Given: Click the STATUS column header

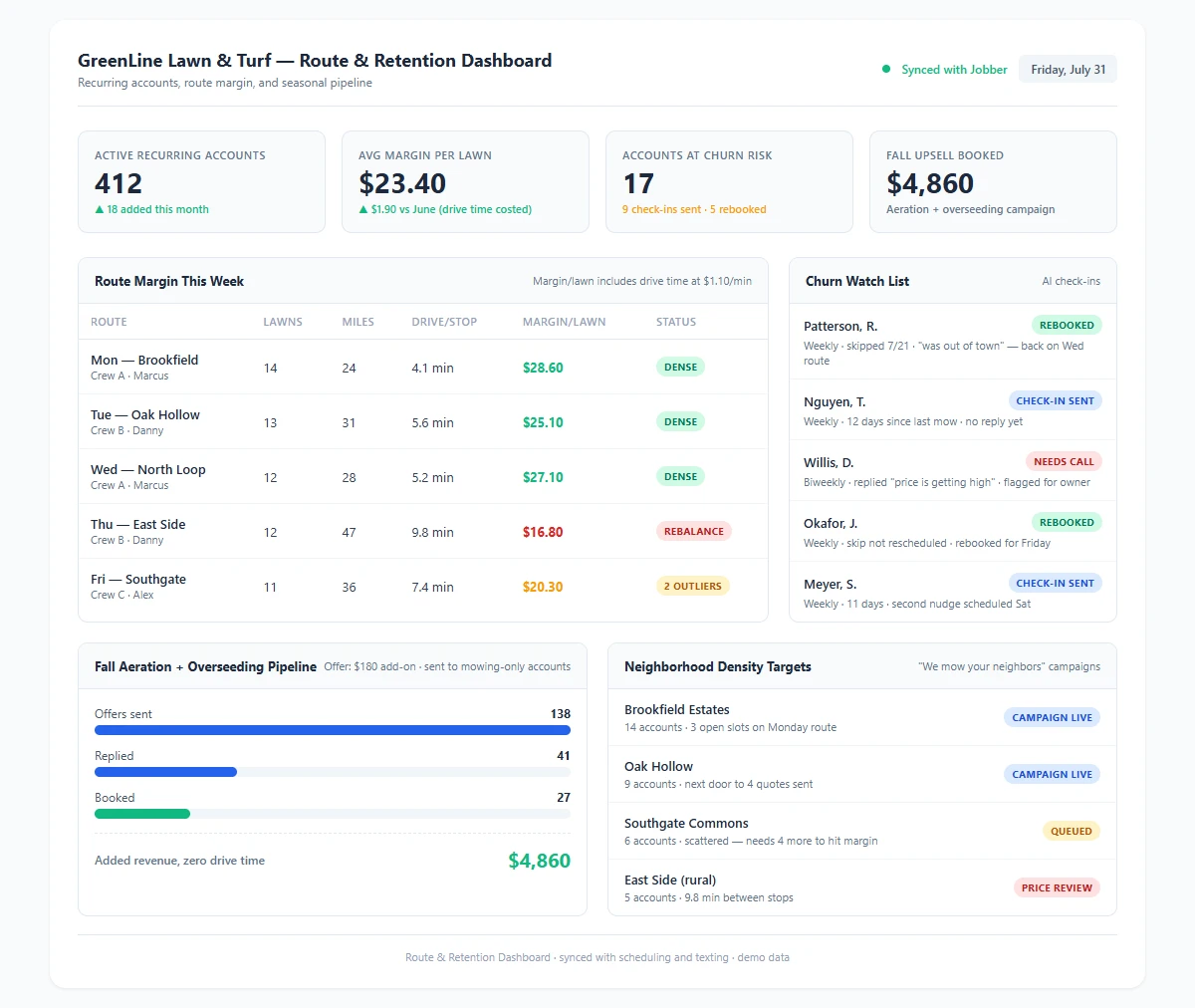Looking at the screenshot, I should click(676, 322).
